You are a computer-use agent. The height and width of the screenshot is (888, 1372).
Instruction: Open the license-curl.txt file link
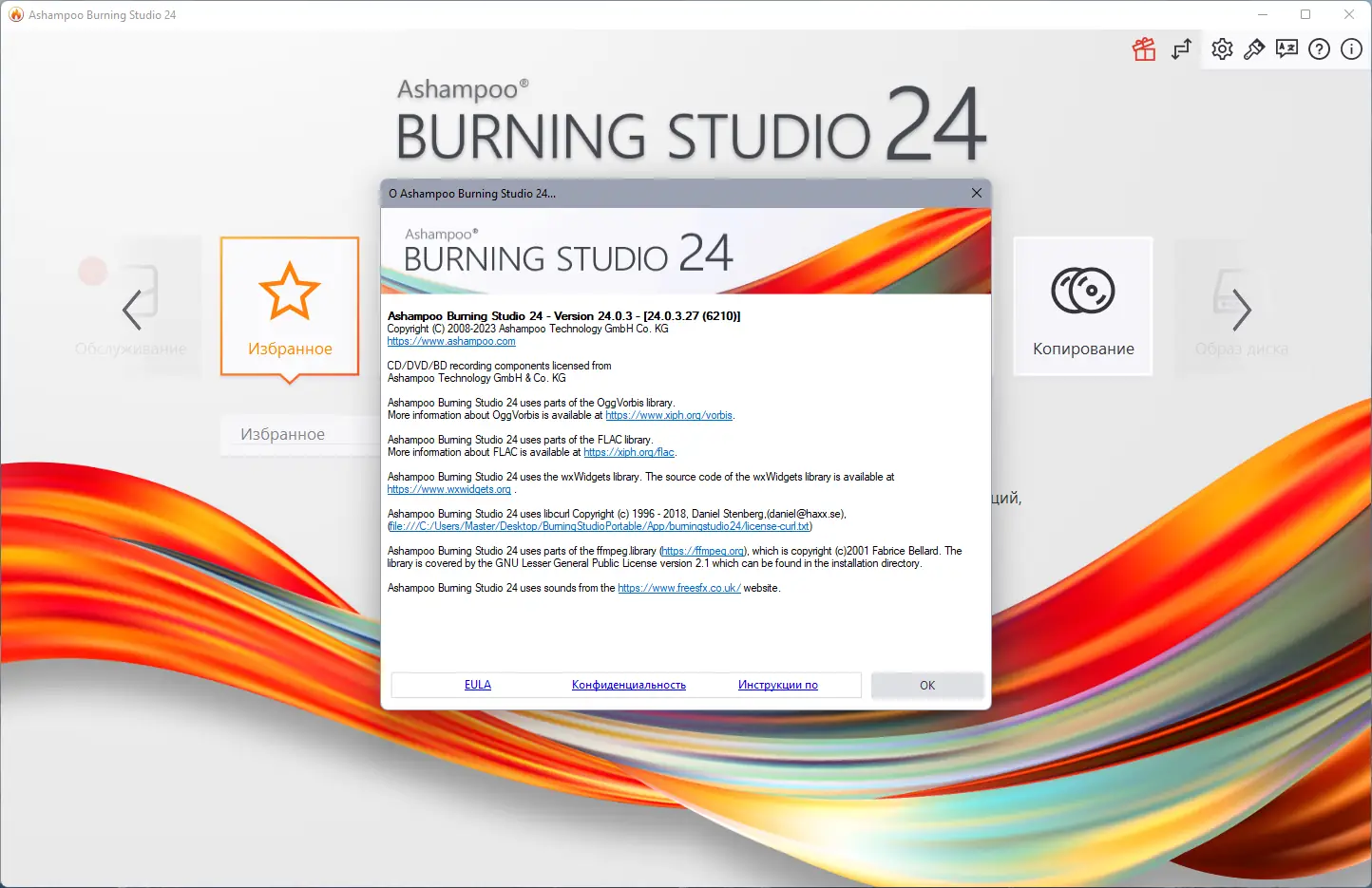pos(600,526)
